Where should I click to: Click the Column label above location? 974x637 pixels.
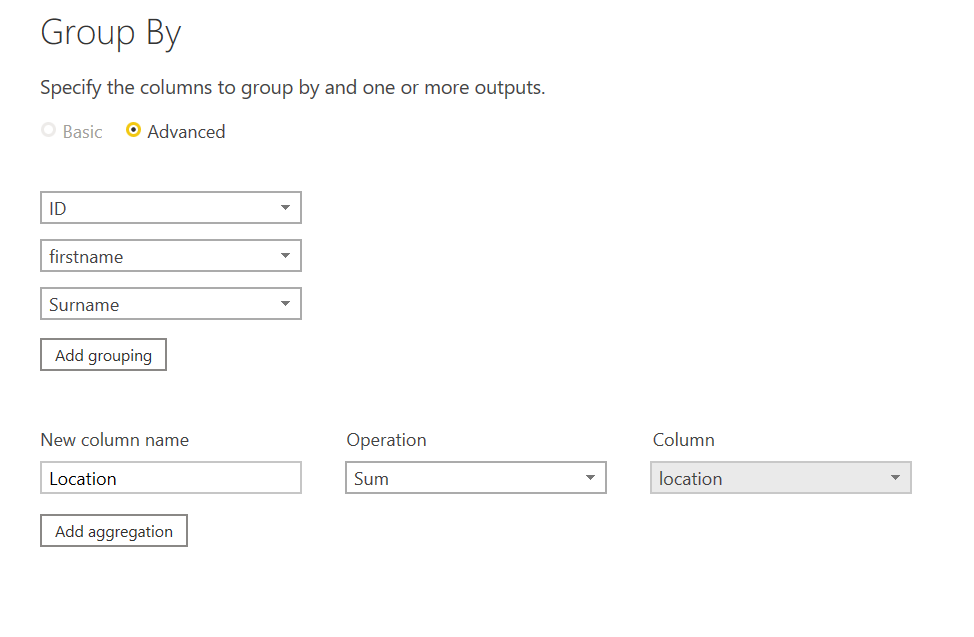click(683, 440)
